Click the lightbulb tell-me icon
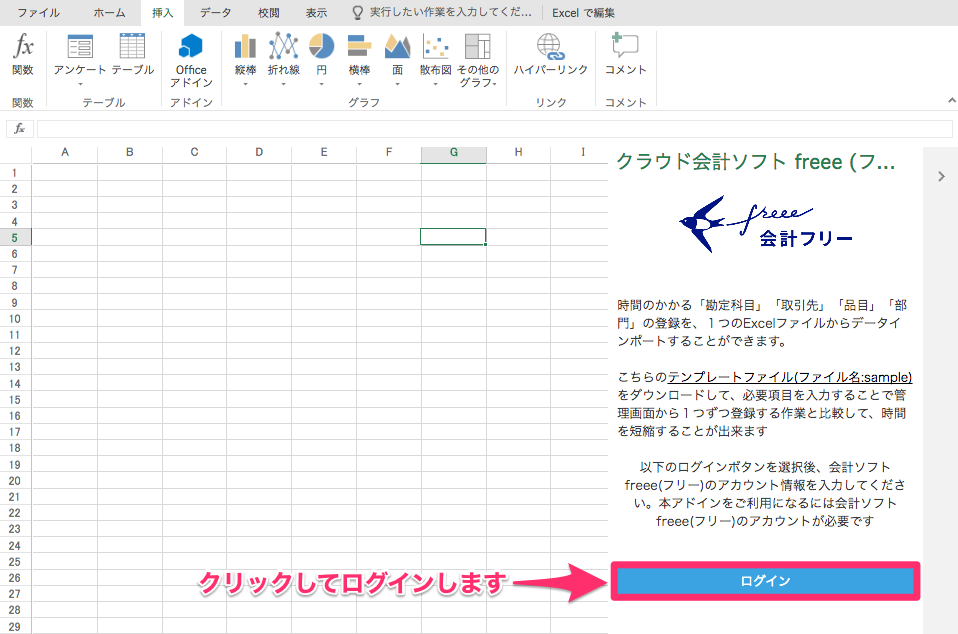Image resolution: width=958 pixels, height=634 pixels. pos(357,13)
